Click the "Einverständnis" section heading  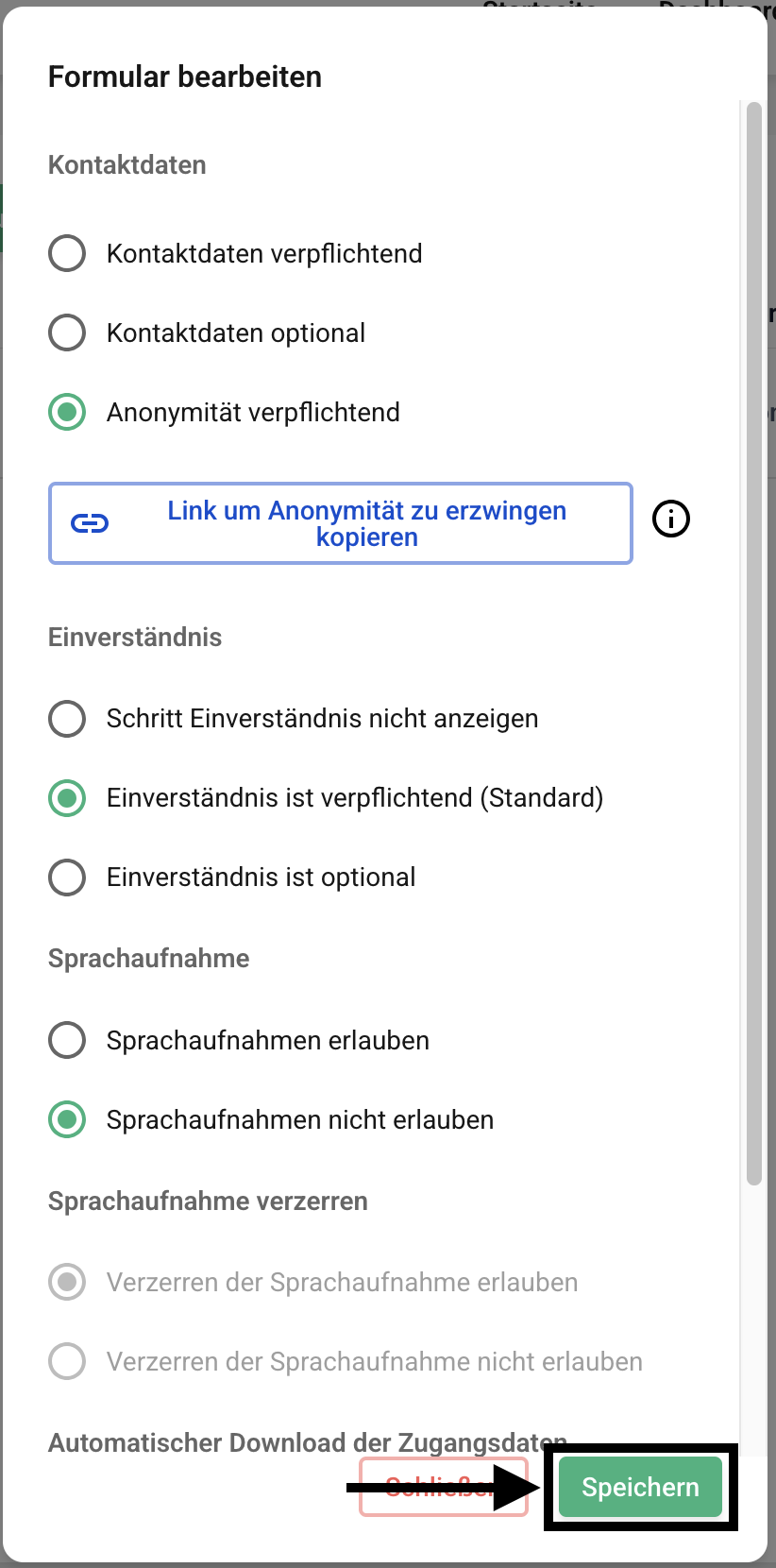pos(135,637)
